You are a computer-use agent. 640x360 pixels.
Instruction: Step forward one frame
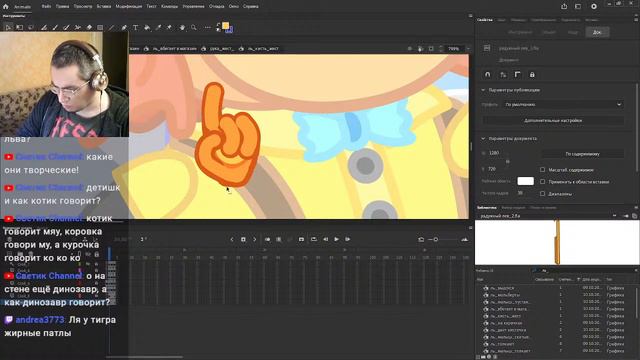pyautogui.click(x=348, y=239)
